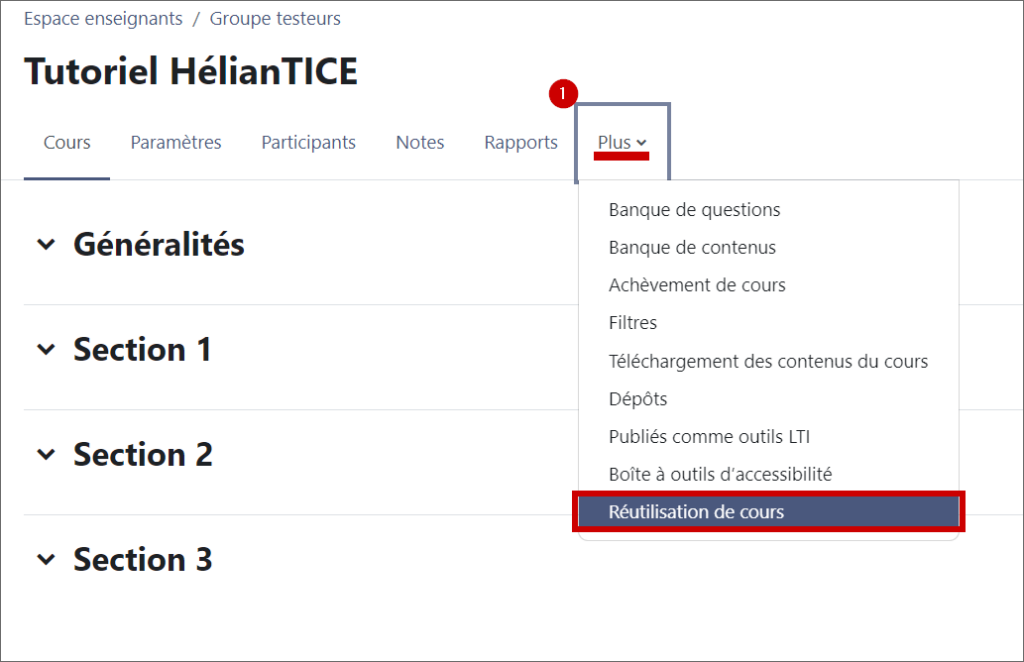Viewport: 1024px width, 662px height.
Task: Click the Section 3 heading
Action: click(143, 560)
